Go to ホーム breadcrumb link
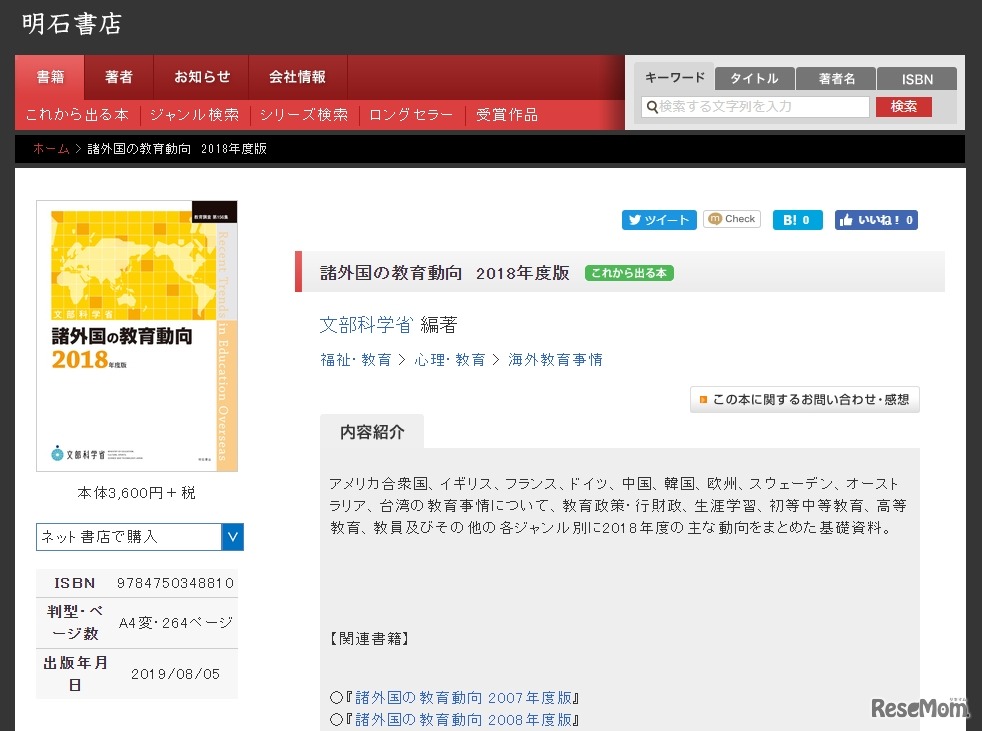 pos(51,149)
